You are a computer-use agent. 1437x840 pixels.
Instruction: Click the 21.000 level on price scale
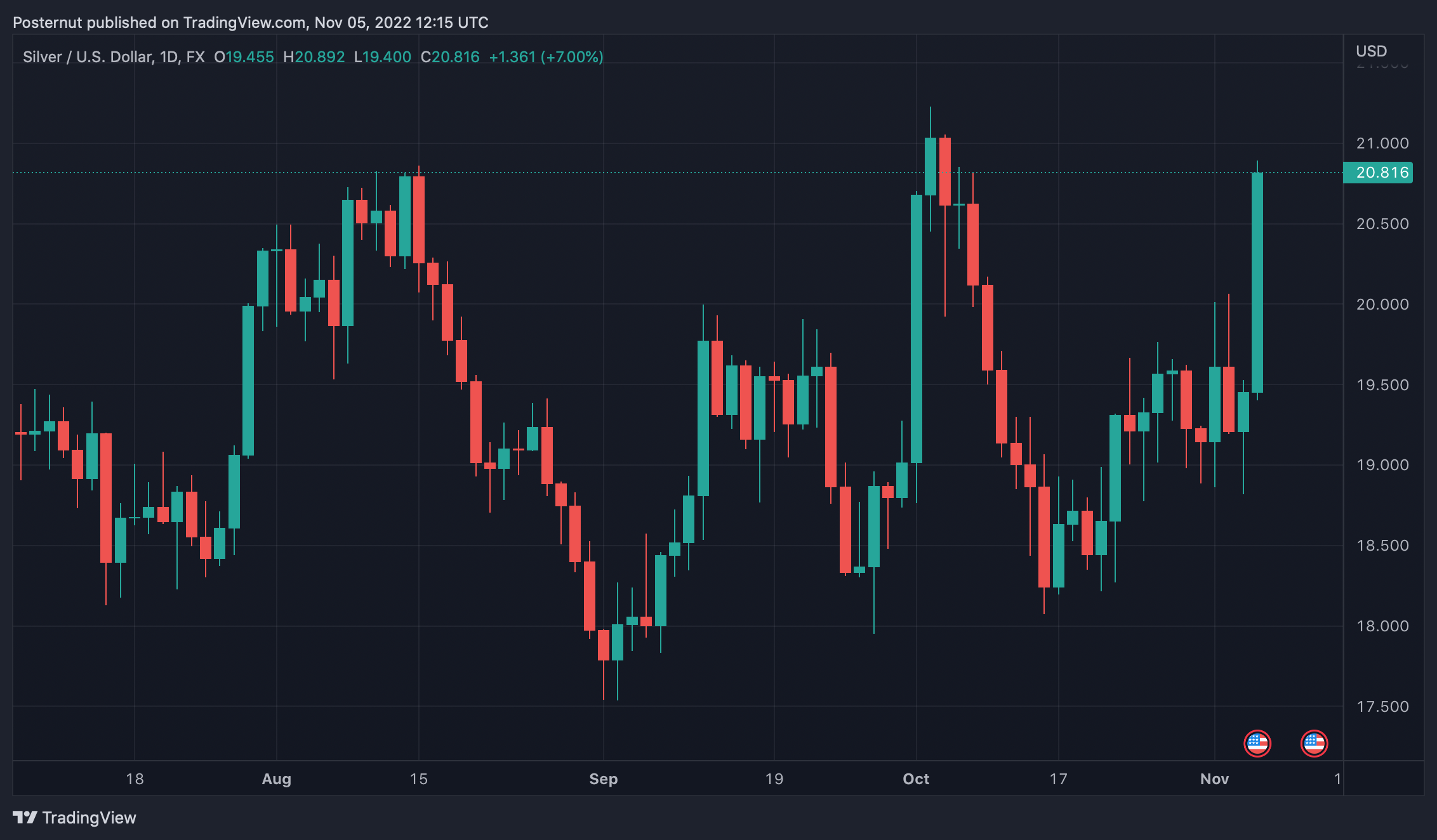[x=1382, y=143]
